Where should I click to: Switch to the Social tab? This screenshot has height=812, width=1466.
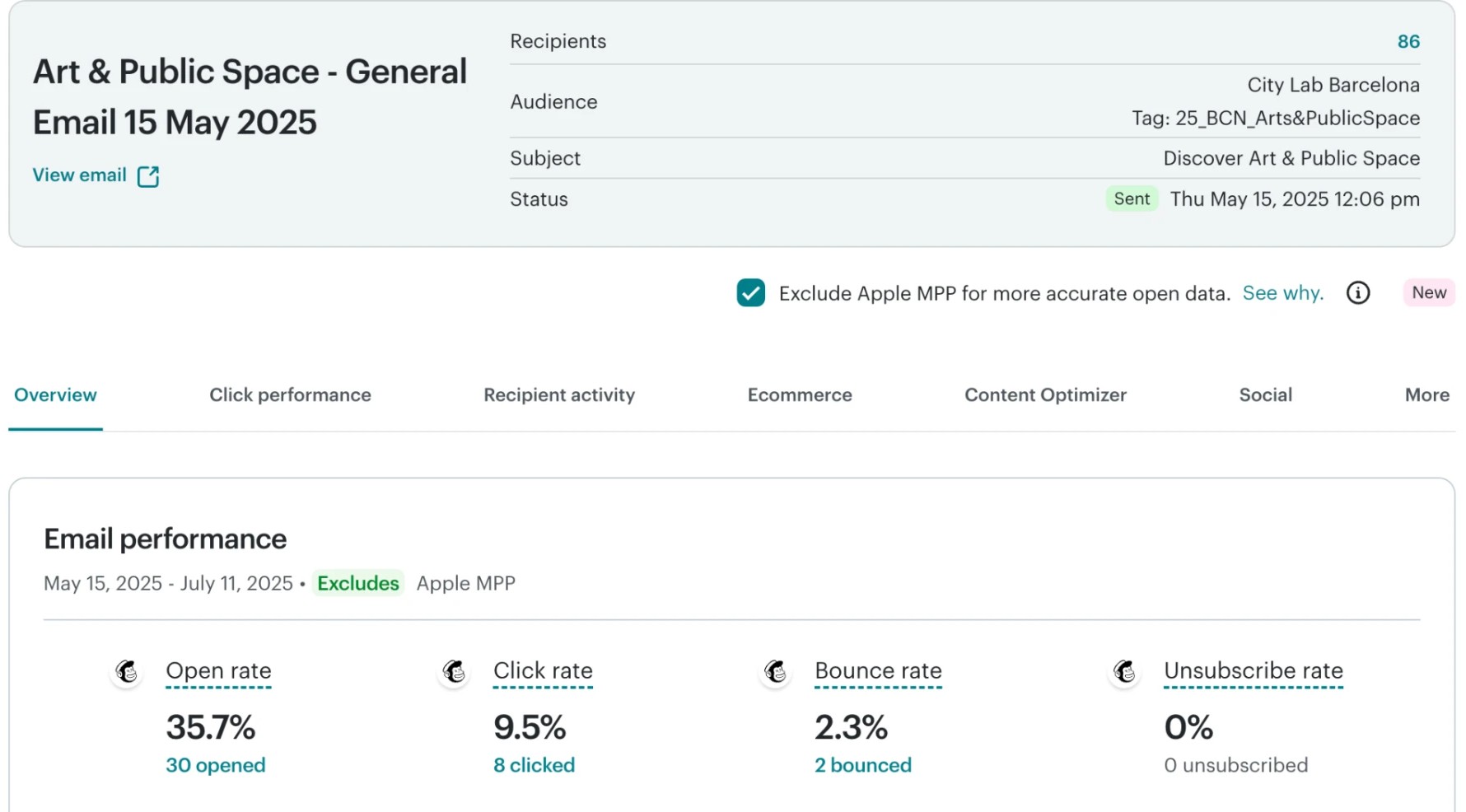pos(1265,395)
